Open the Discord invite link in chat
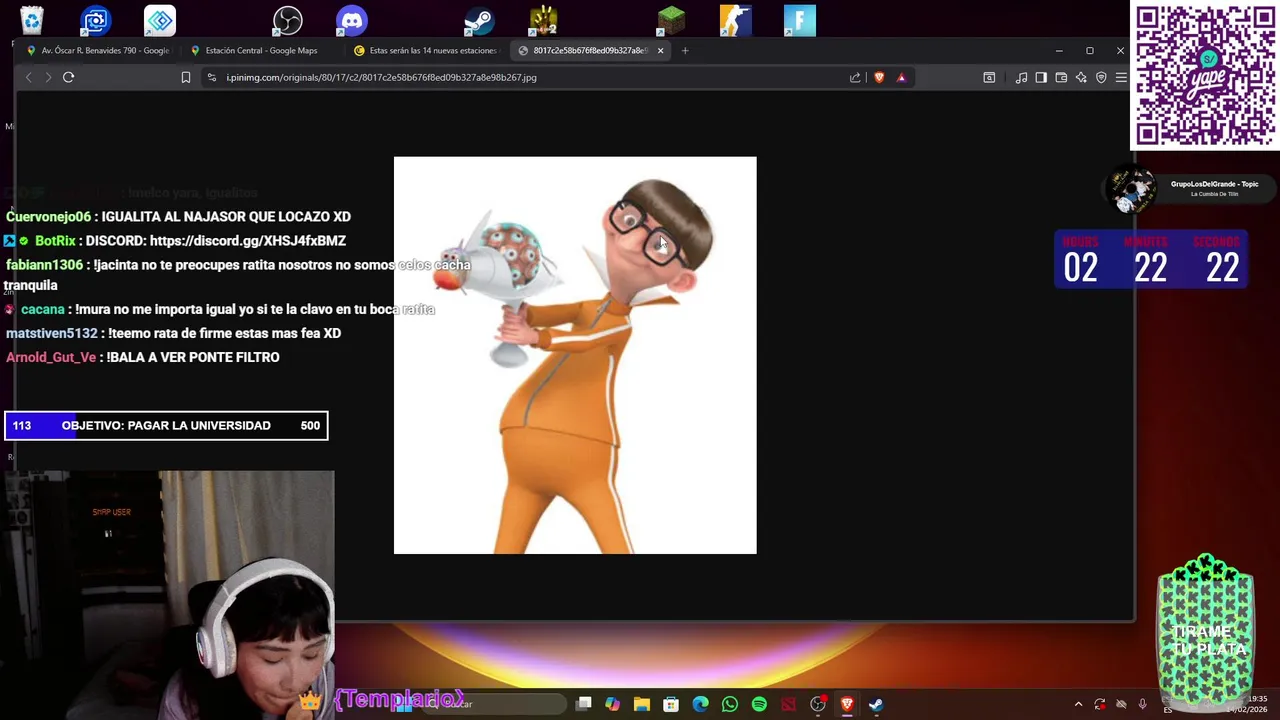 248,241
